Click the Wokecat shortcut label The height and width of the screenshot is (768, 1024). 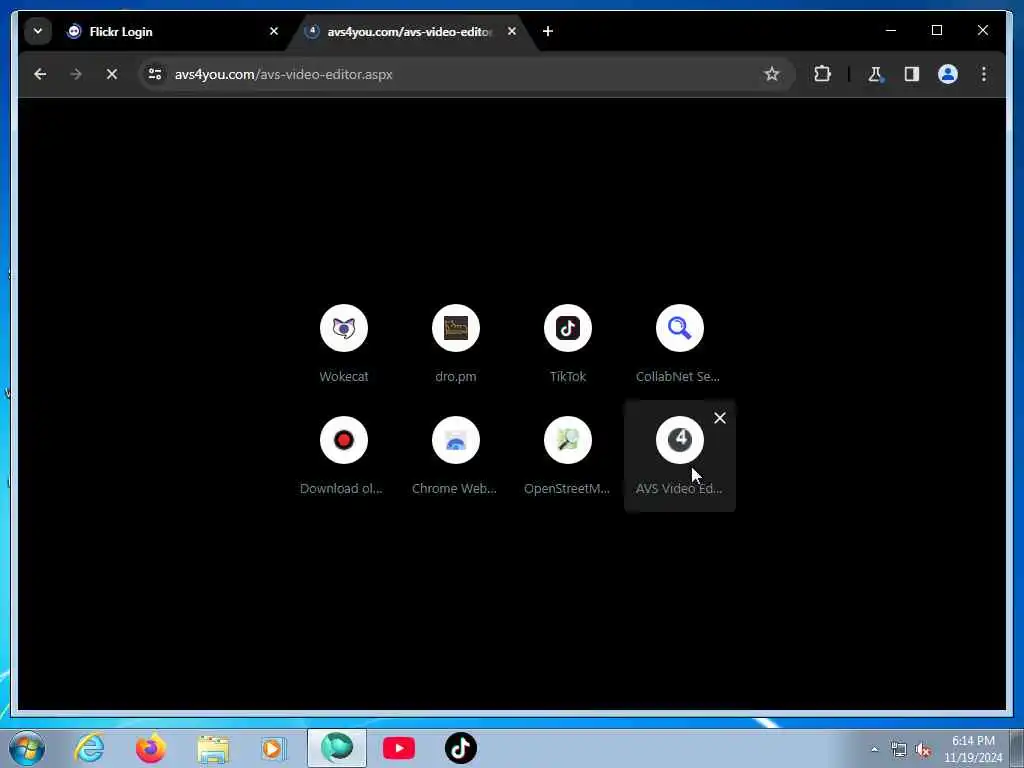click(x=344, y=377)
